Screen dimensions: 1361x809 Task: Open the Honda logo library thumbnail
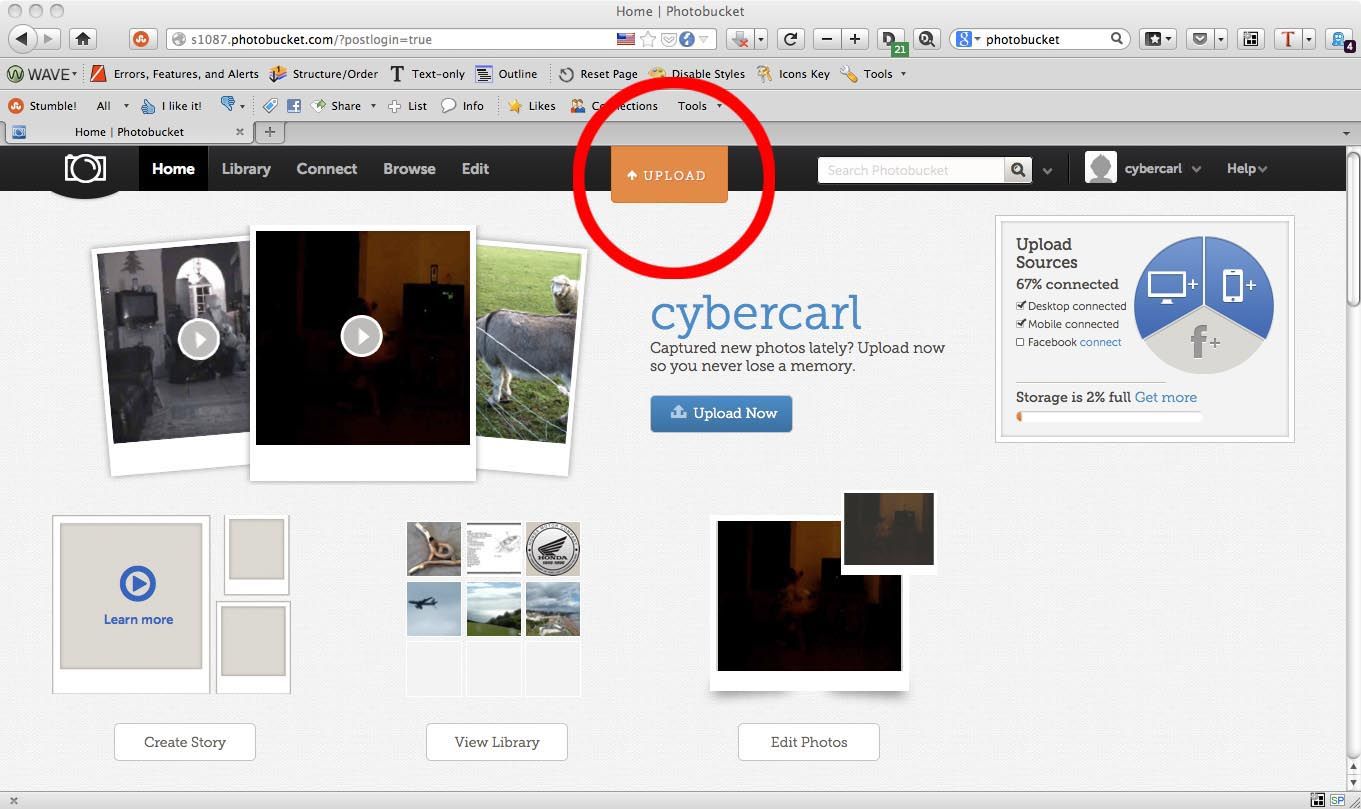coord(553,548)
